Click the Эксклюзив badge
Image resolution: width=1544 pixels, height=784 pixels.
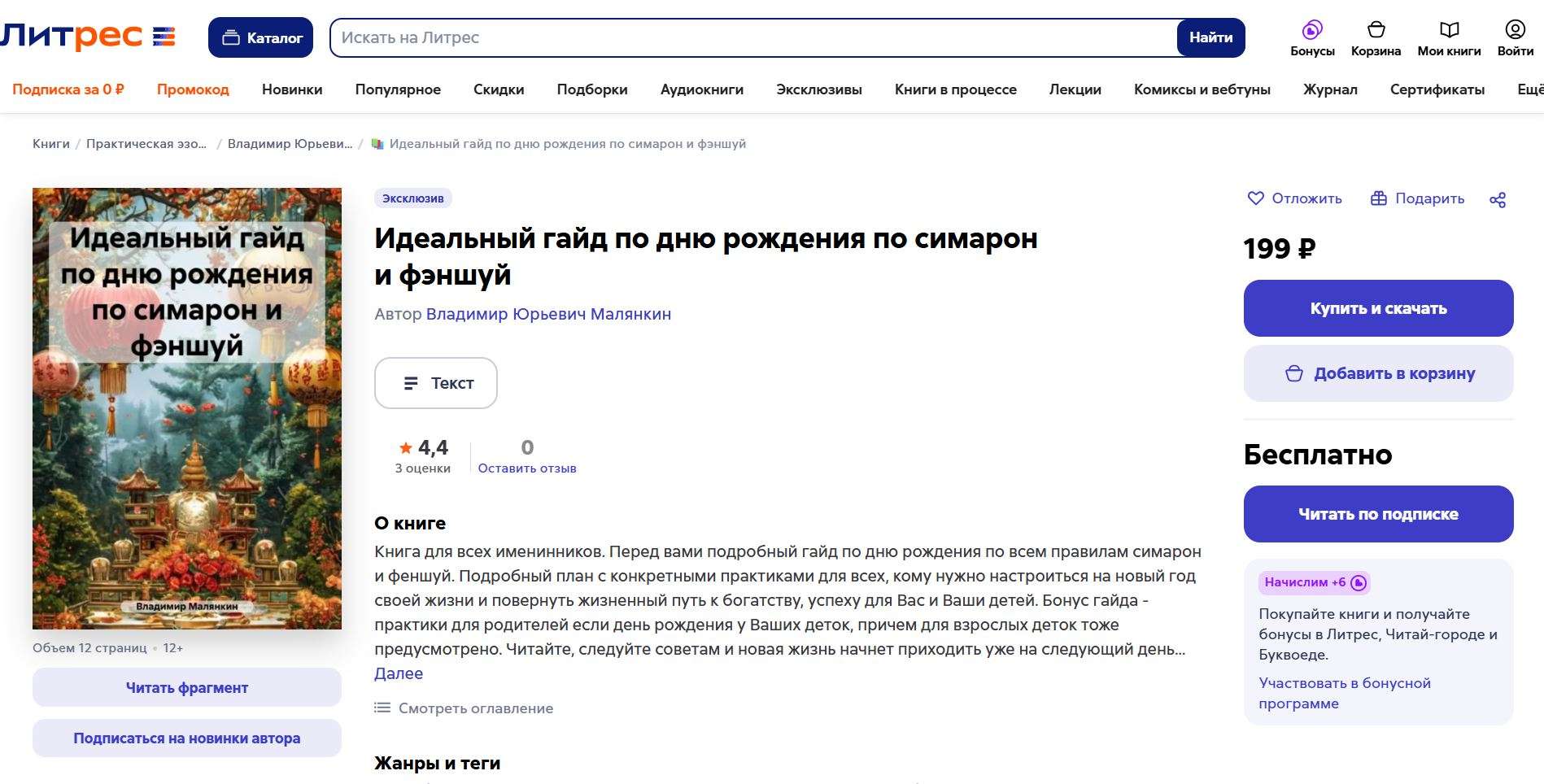pos(413,198)
